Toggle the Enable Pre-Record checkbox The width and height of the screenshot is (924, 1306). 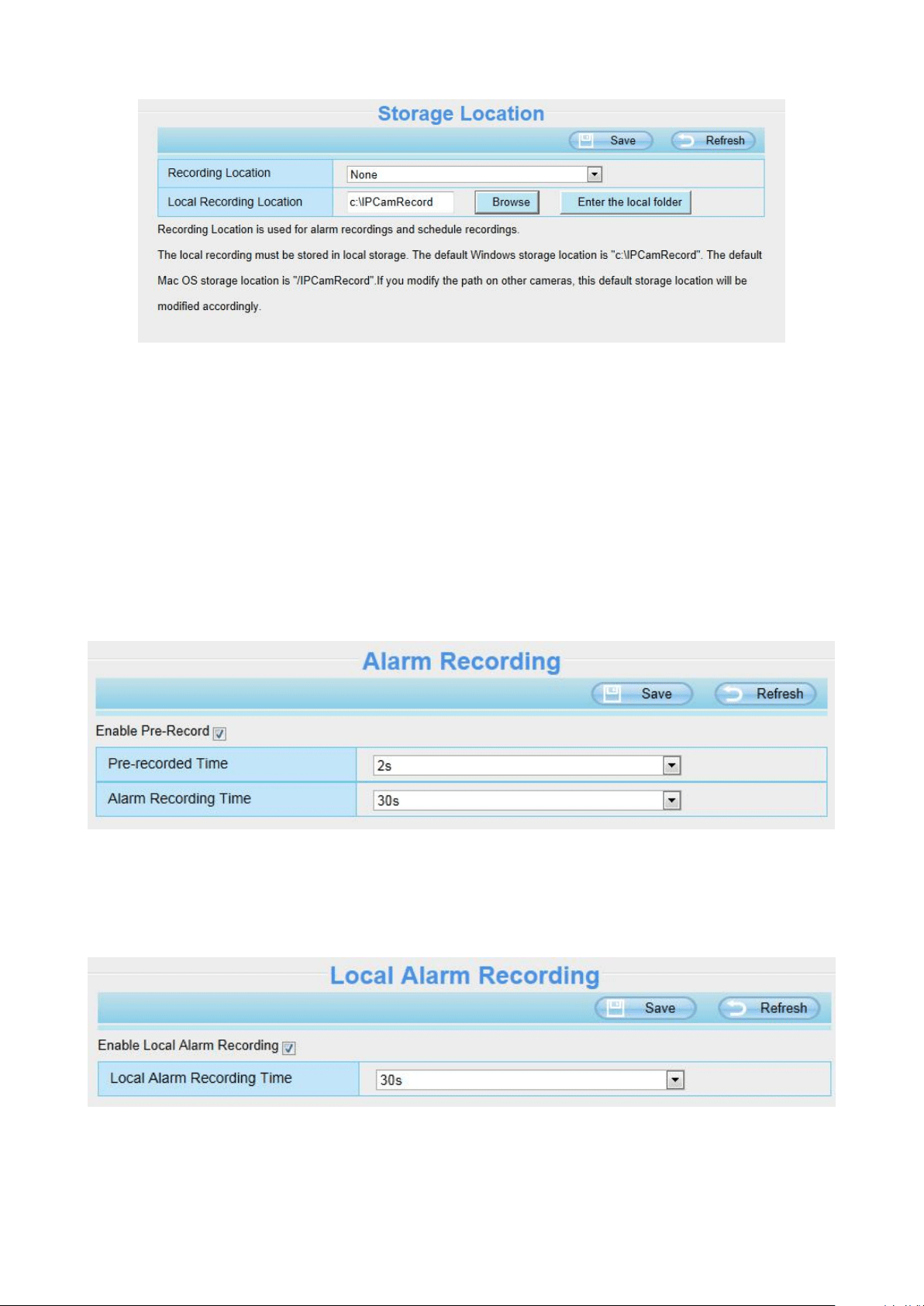click(x=219, y=733)
